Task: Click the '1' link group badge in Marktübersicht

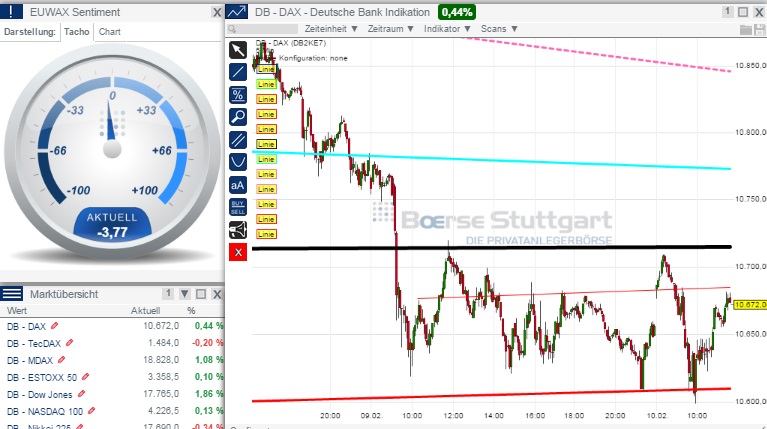Action: coord(168,294)
